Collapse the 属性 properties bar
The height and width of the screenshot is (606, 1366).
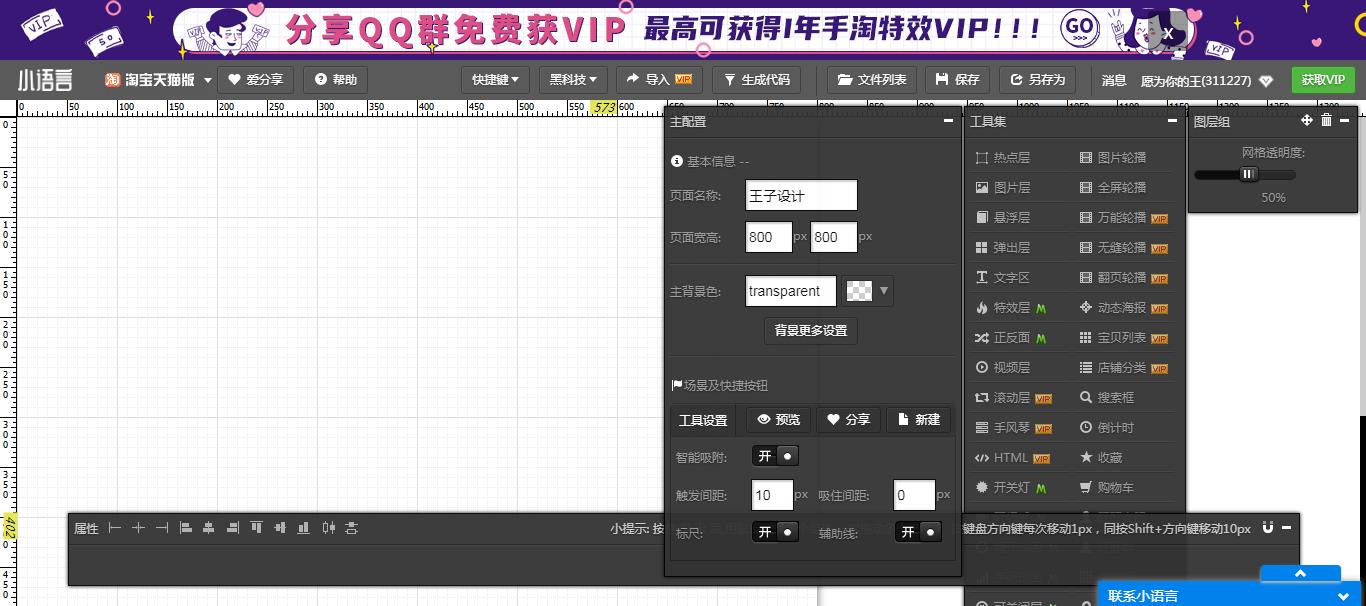(x=1287, y=527)
